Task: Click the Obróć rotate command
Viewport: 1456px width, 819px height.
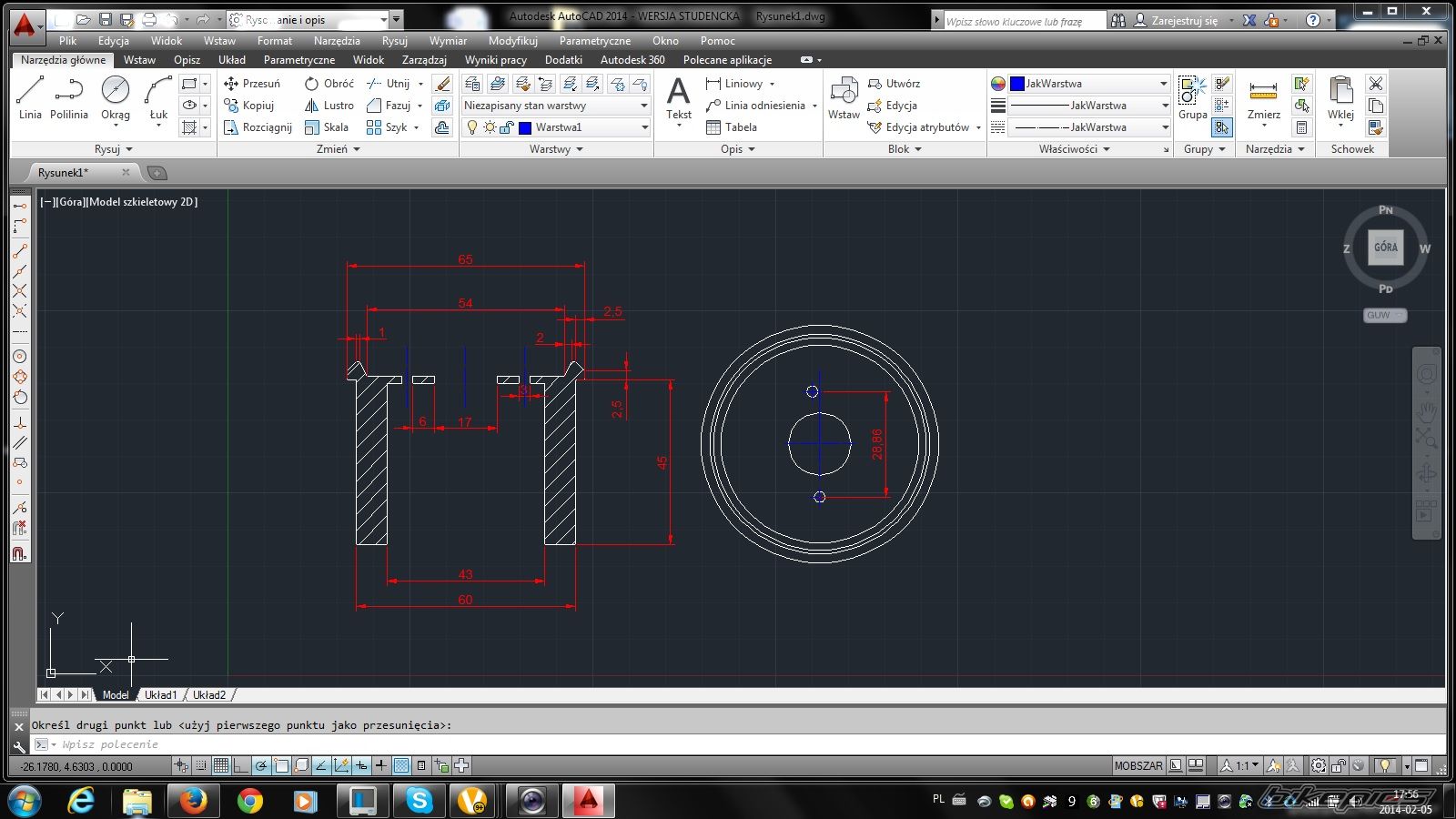Action: pyautogui.click(x=329, y=83)
